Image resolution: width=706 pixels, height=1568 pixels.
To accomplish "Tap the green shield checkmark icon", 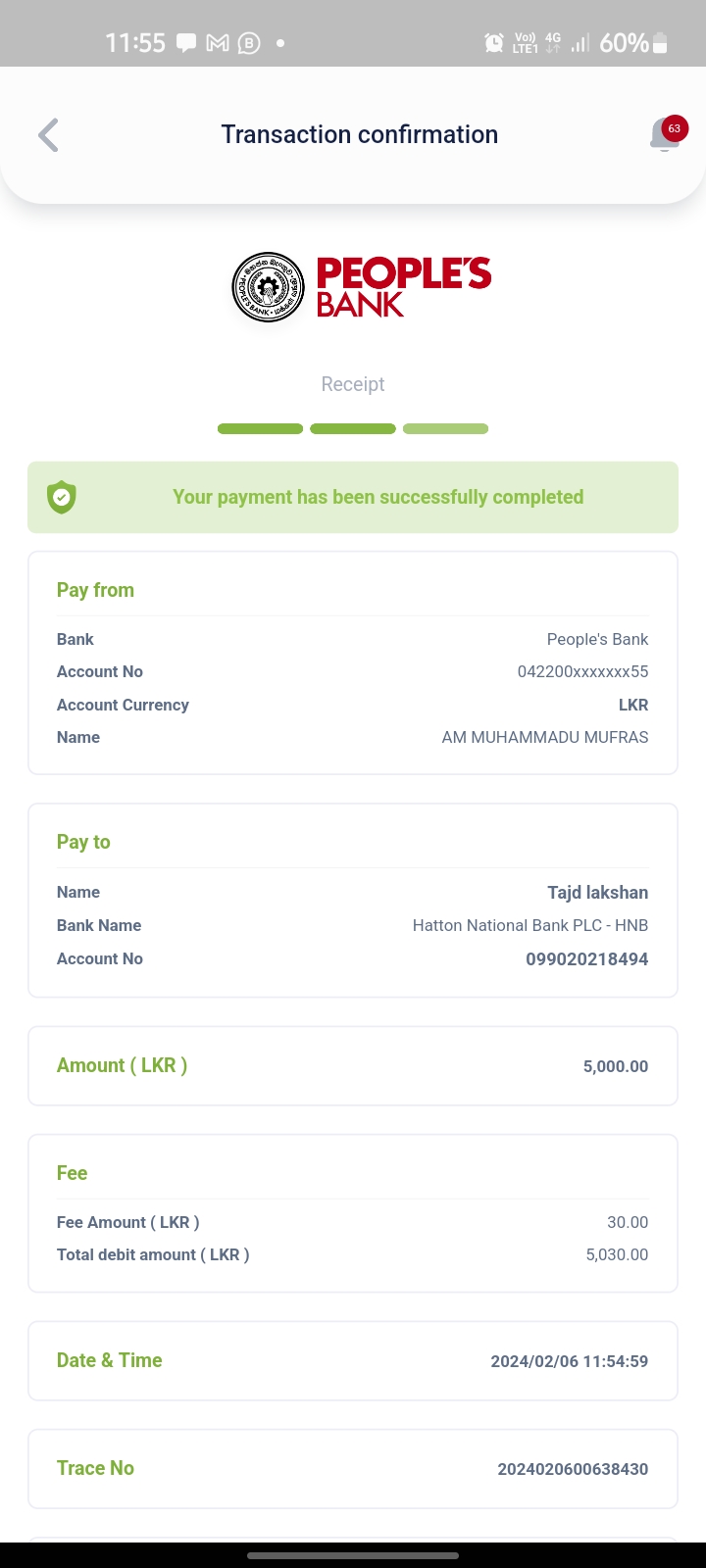I will pos(62,498).
